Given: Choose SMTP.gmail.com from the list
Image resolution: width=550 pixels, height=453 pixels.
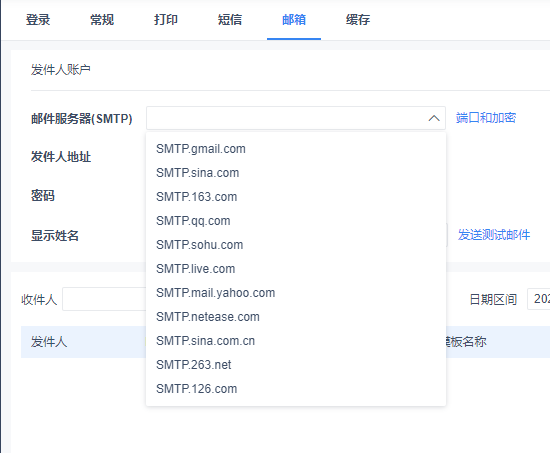Looking at the screenshot, I should (x=296, y=149).
